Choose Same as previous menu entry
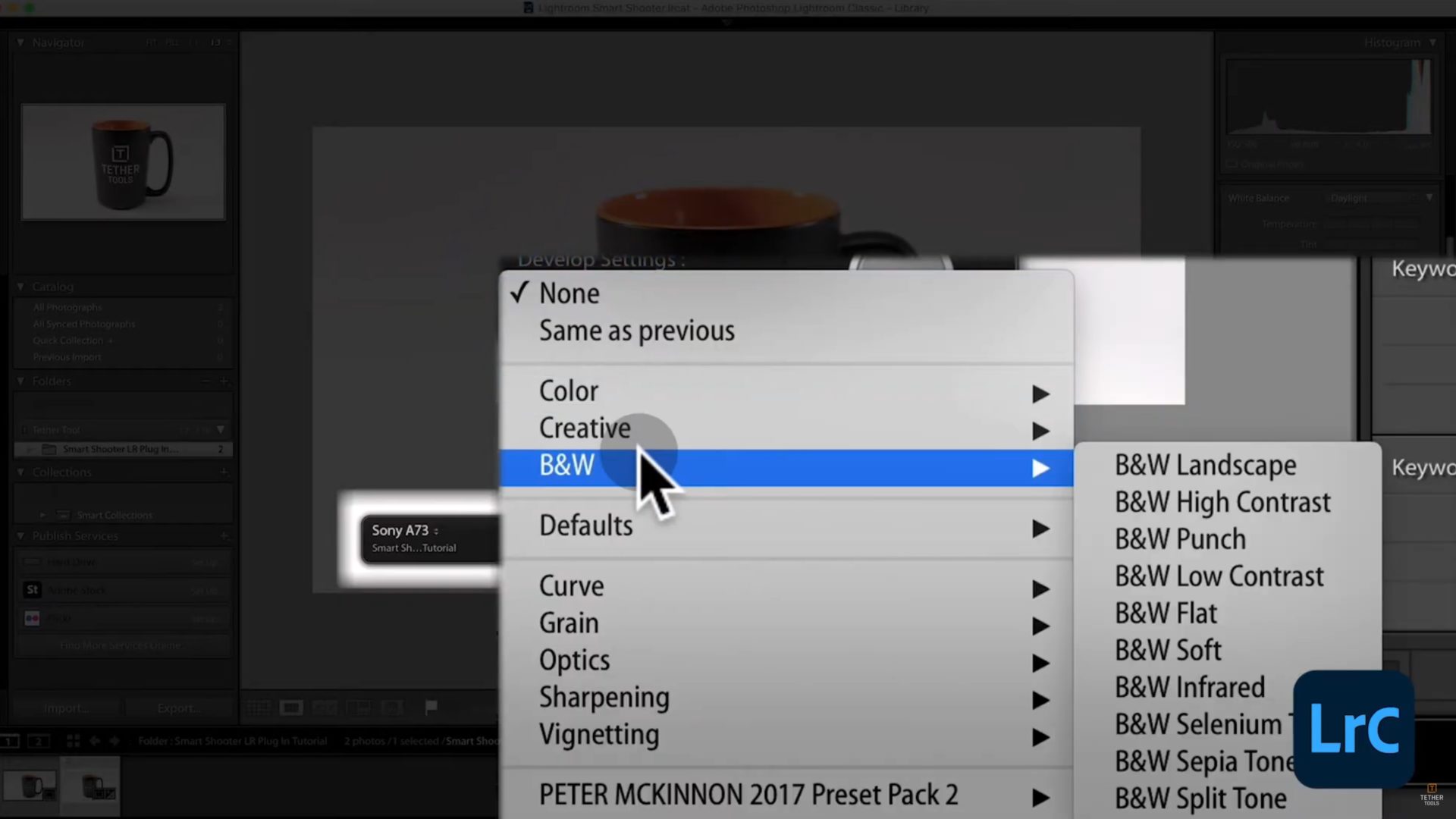 click(786, 331)
